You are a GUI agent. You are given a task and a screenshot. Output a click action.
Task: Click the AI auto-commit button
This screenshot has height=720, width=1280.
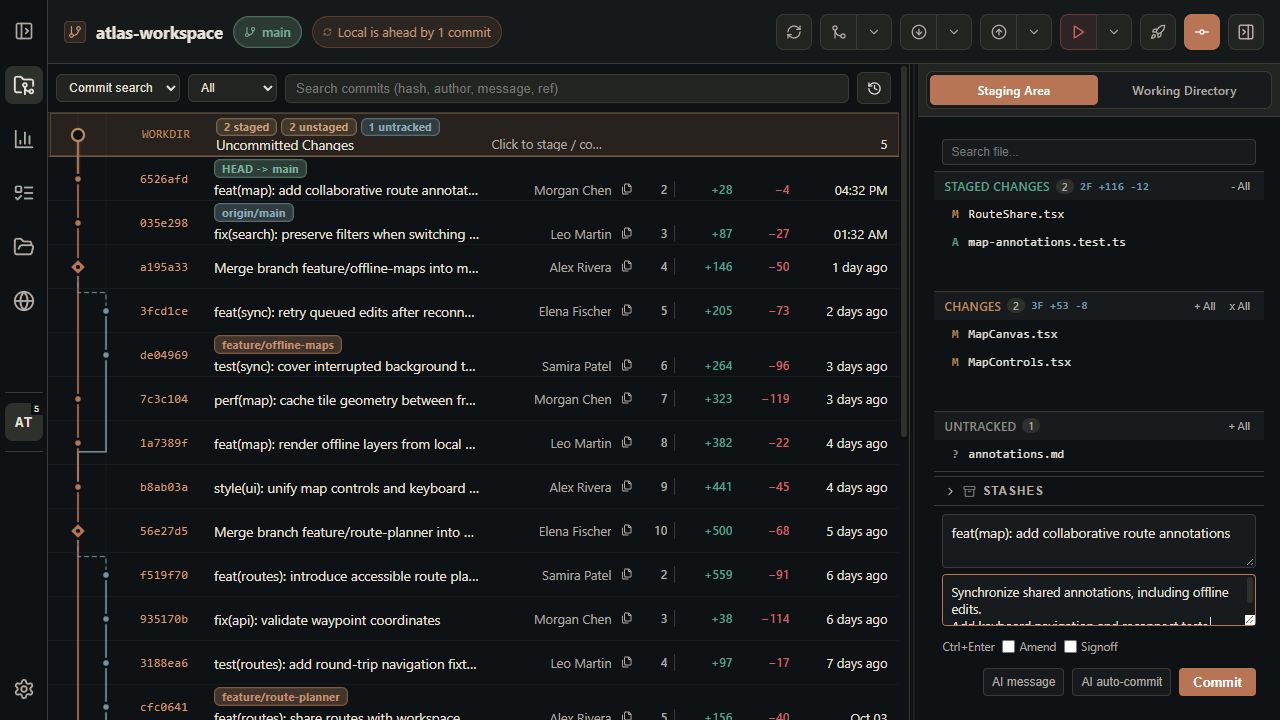(1122, 682)
